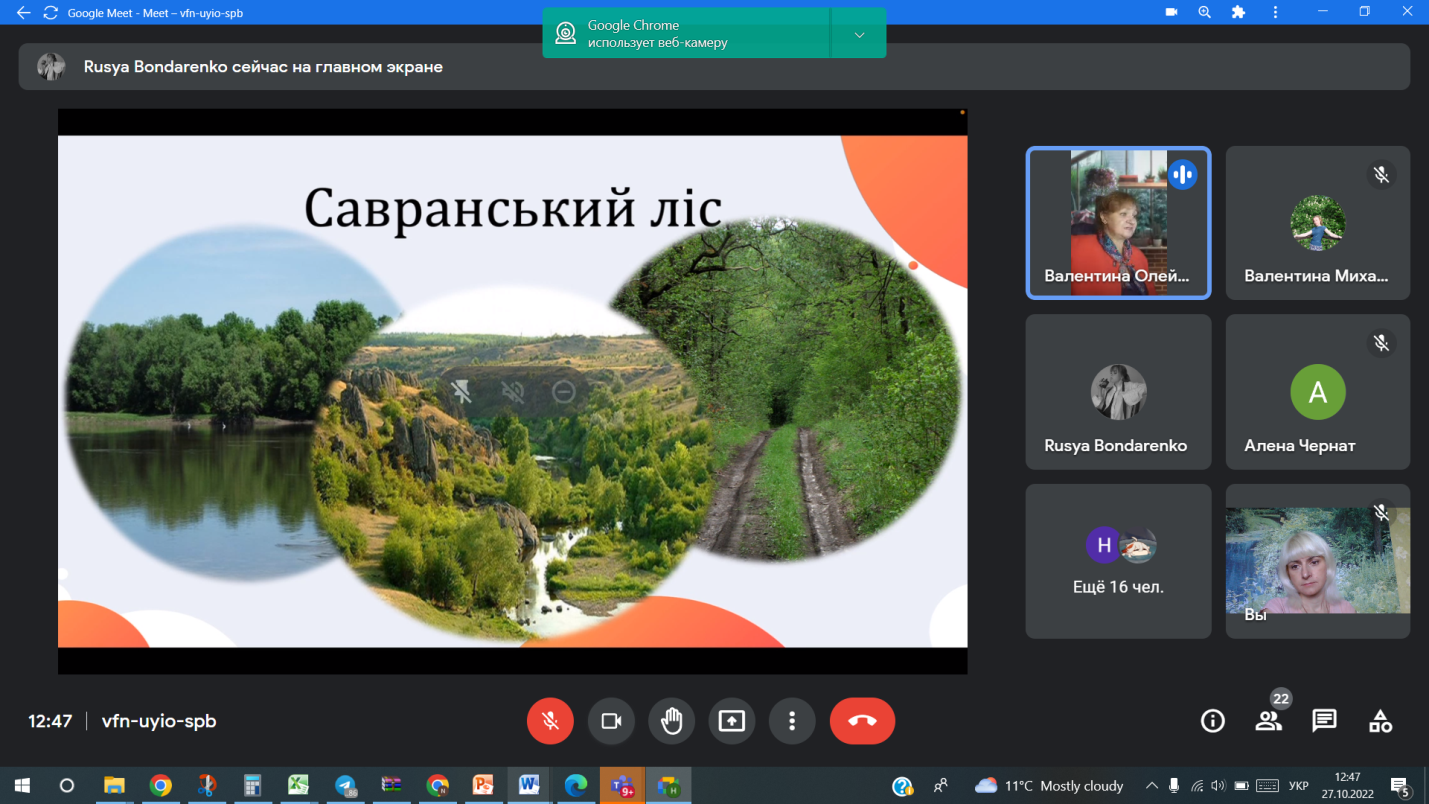The width and height of the screenshot is (1429, 804).
Task: Open the three-dot more options menu
Action: click(792, 721)
